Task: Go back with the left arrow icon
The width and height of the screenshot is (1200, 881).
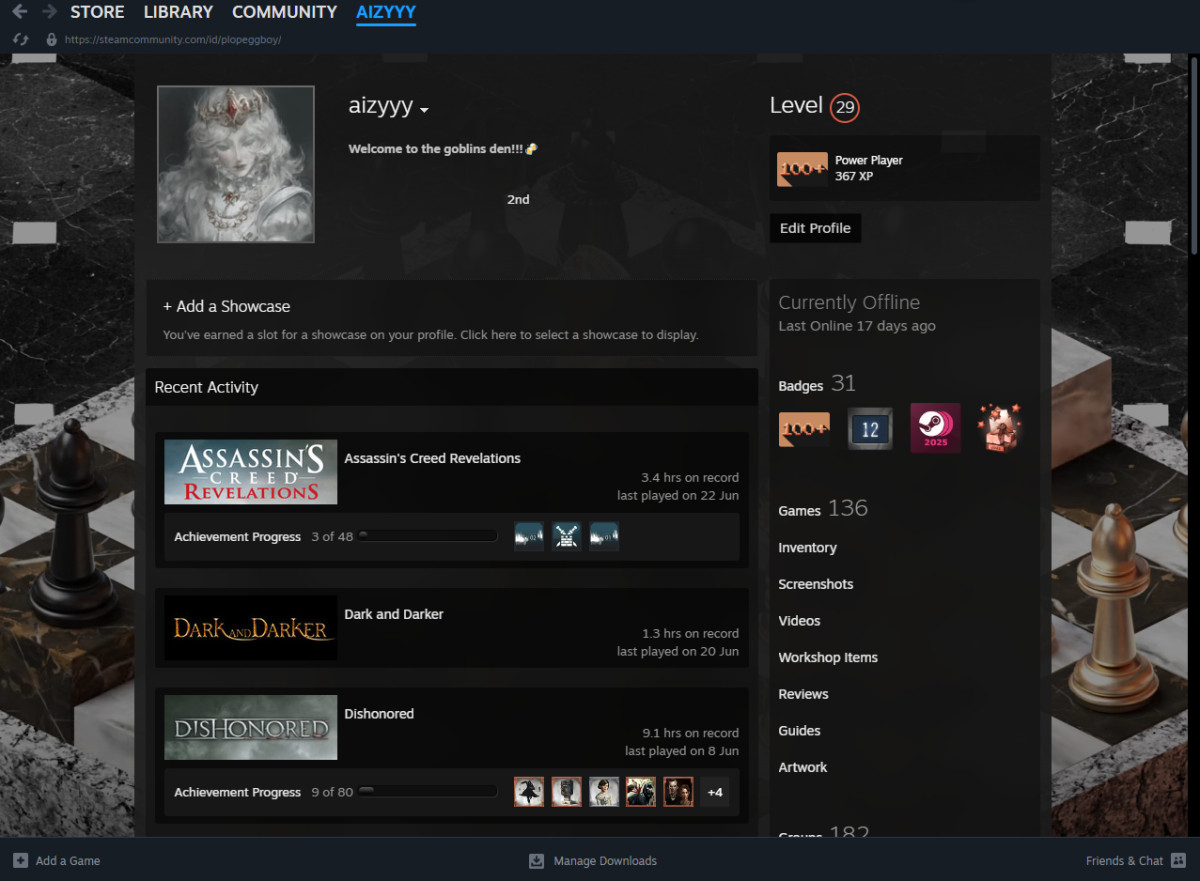Action: pos(19,12)
